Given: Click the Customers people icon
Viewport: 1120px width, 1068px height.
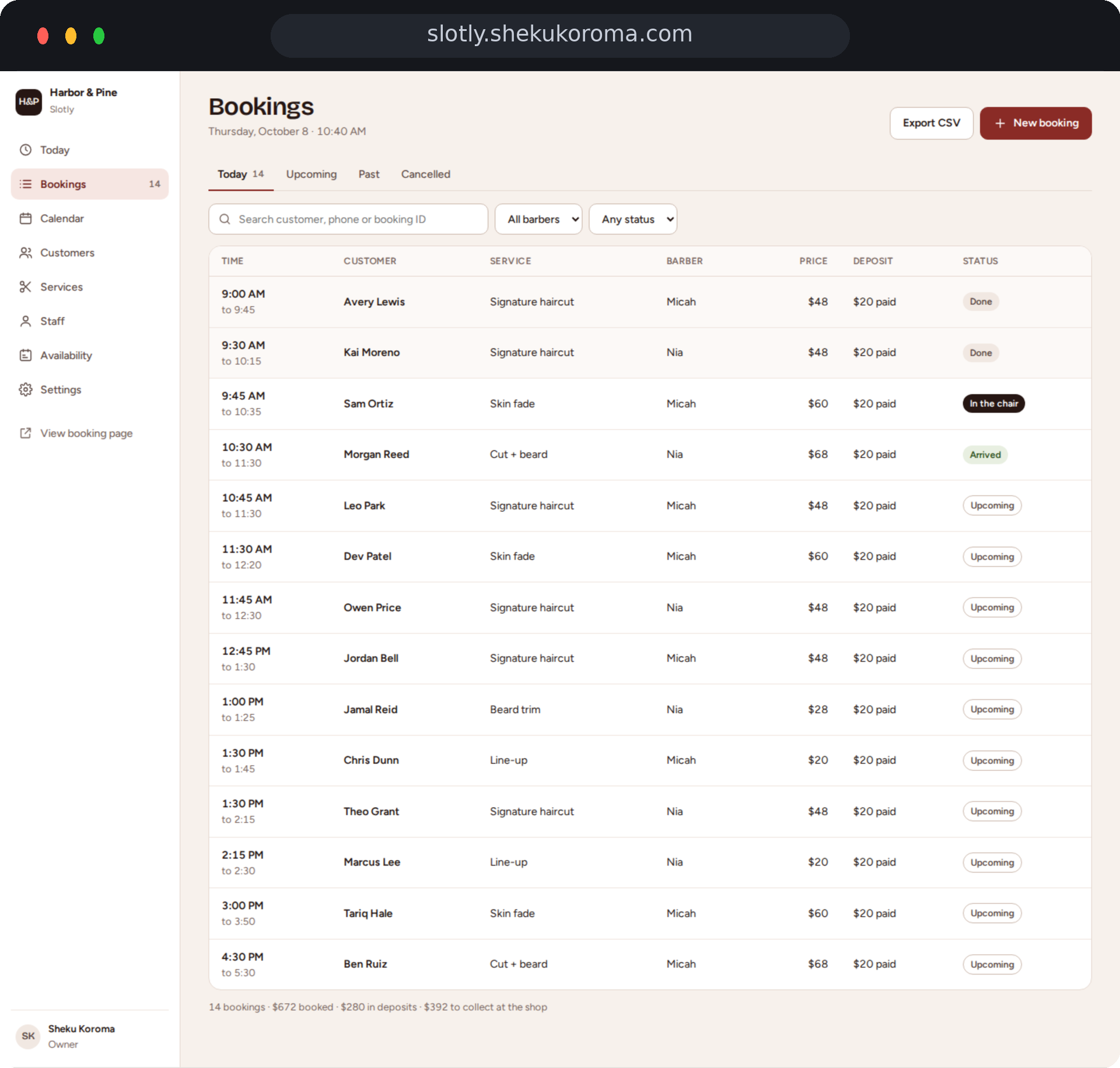Looking at the screenshot, I should (26, 253).
